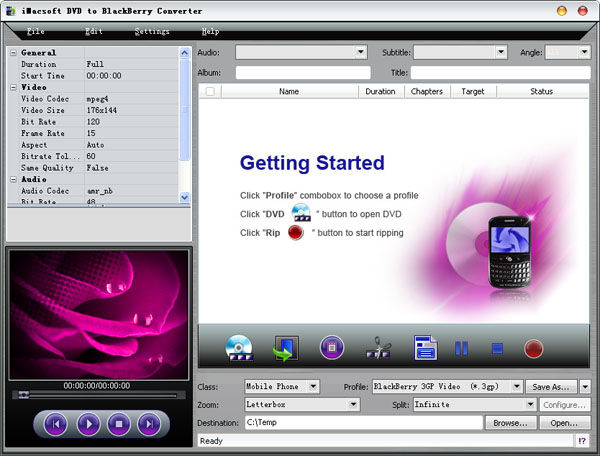Click the purple round clip toolbar icon
Viewport: 600px width, 456px height.
[x=332, y=347]
